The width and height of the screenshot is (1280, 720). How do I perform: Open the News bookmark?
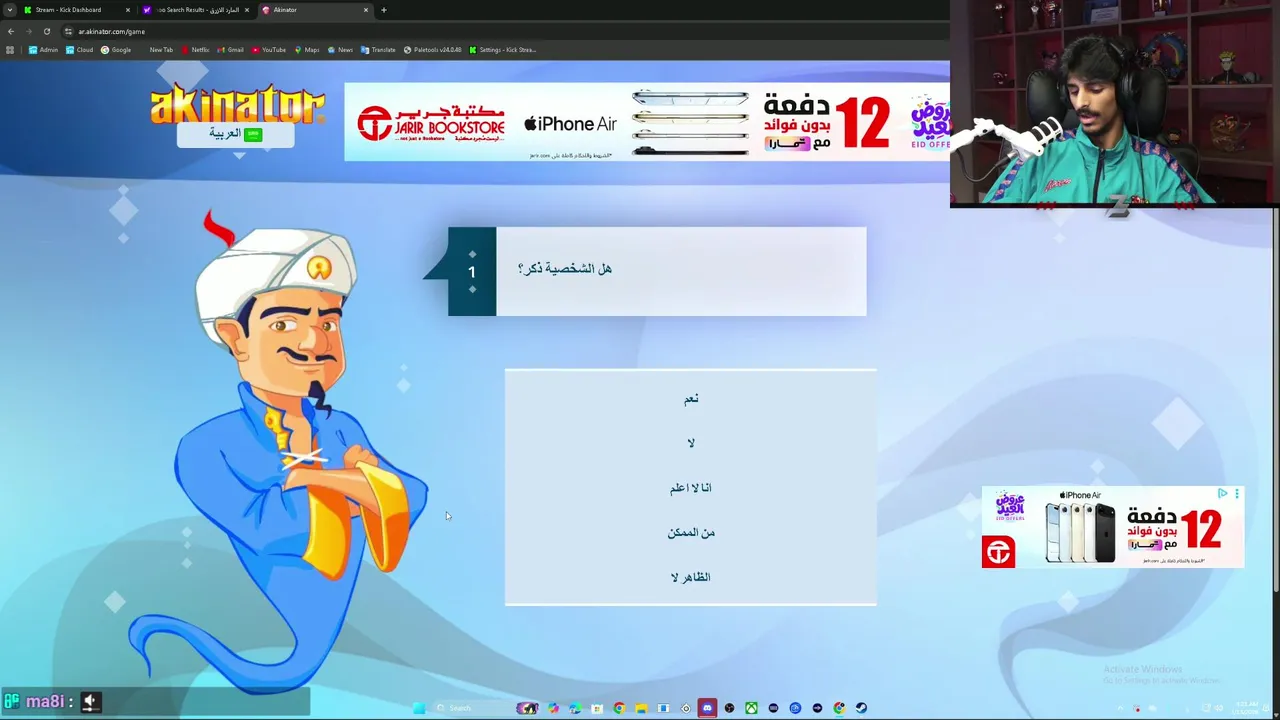[x=340, y=50]
